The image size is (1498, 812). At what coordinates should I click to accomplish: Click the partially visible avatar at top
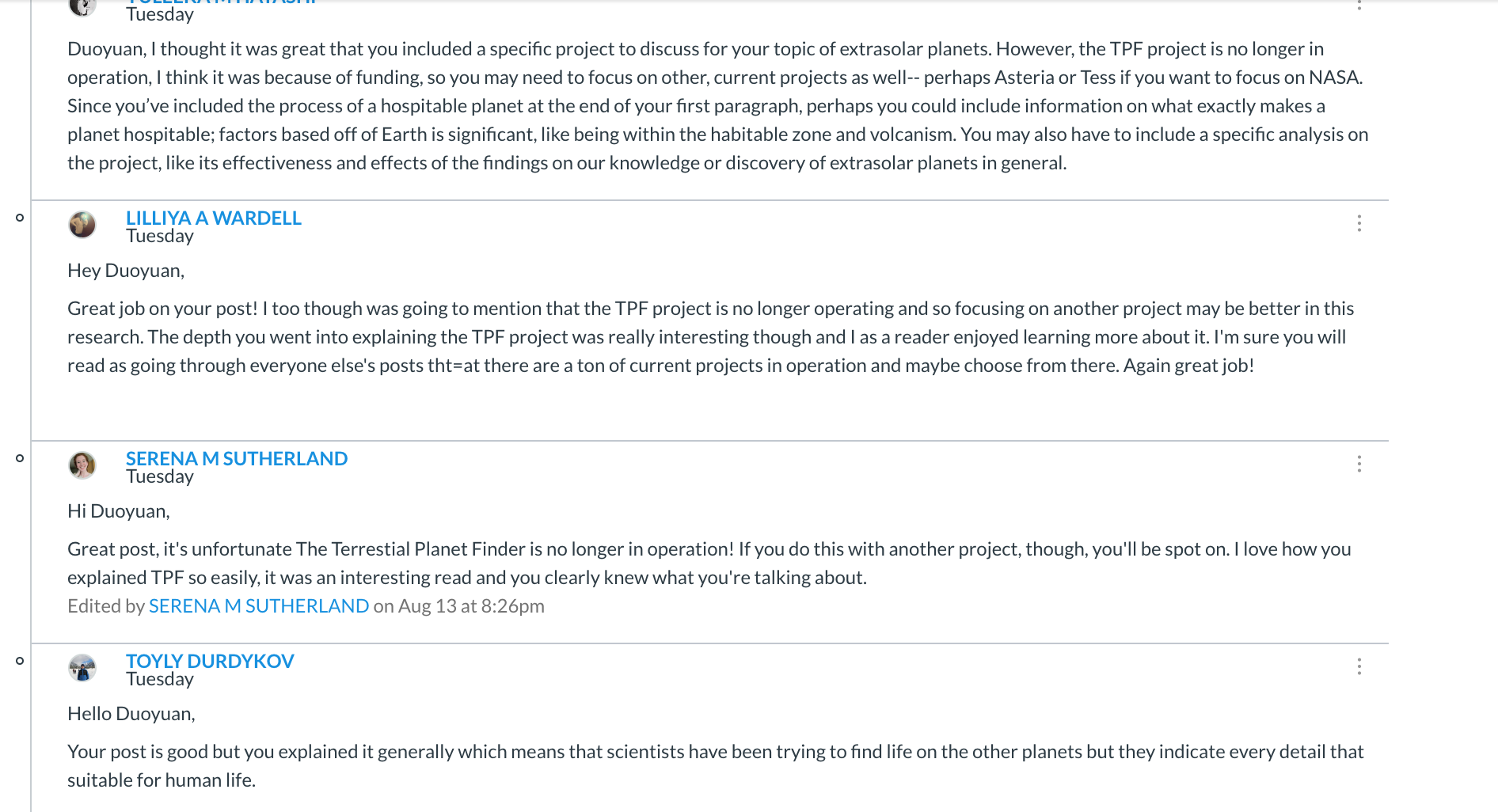tap(82, 6)
